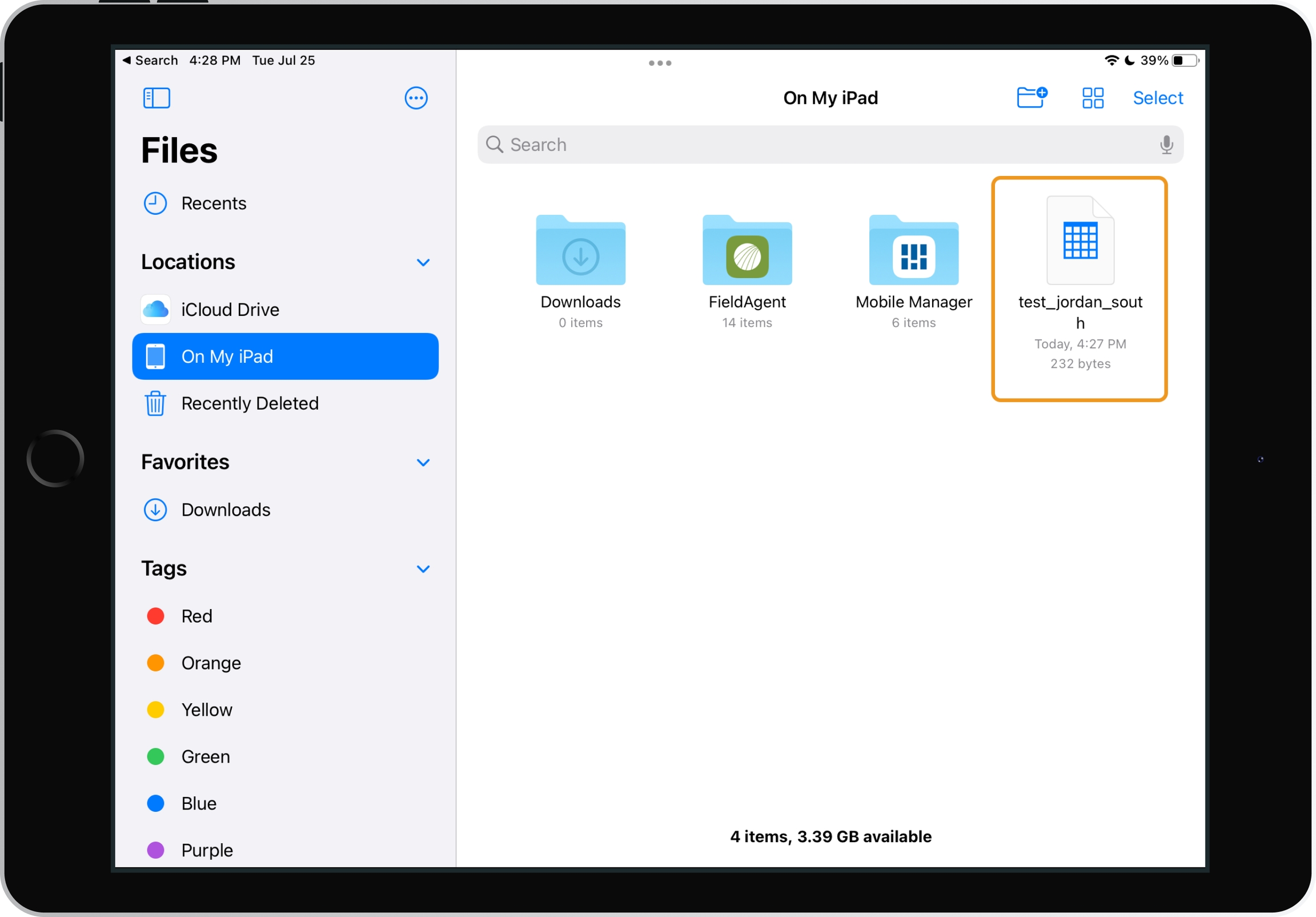The width and height of the screenshot is (1316, 917).
Task: Tap the multitasking three-dots control
Action: (660, 63)
